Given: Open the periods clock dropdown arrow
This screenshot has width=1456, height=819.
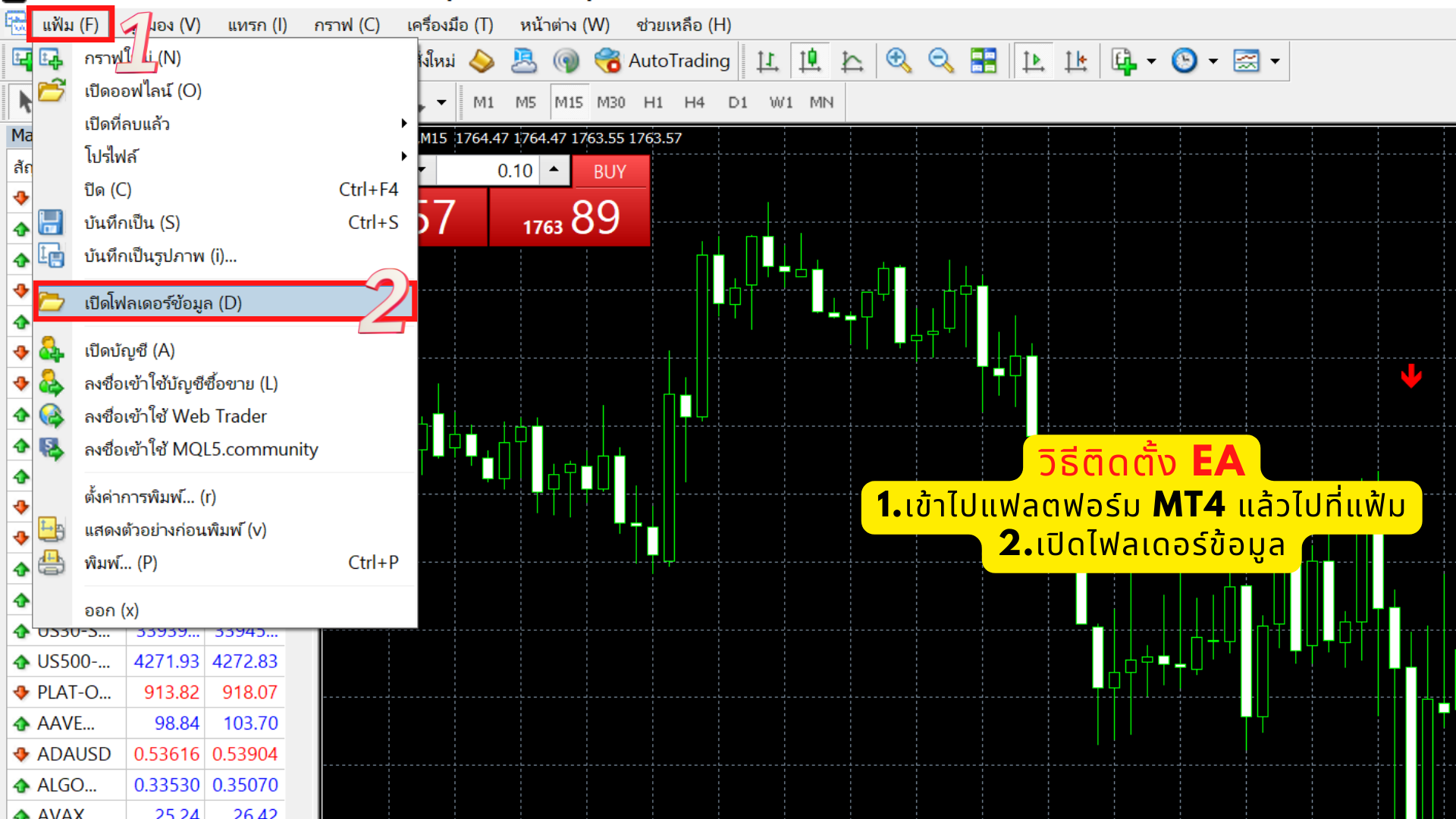Looking at the screenshot, I should point(1213,61).
